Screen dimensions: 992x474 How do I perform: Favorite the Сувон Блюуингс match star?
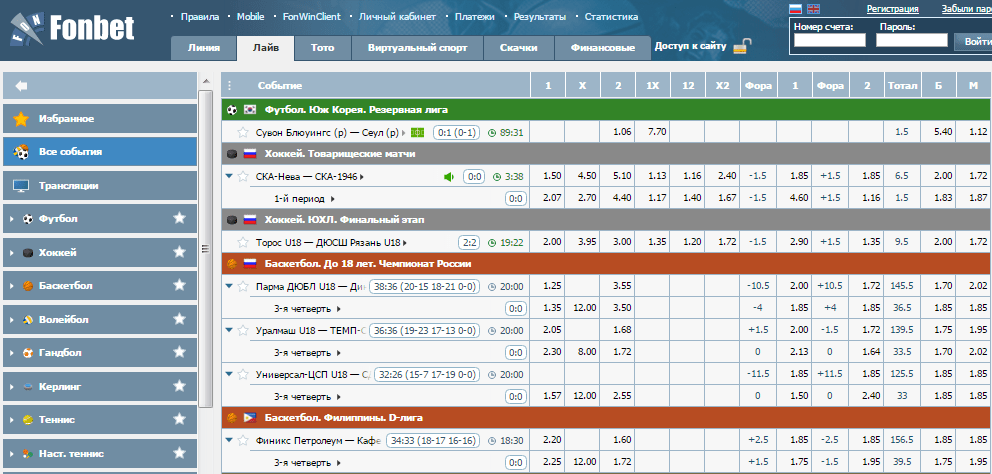coord(242,132)
